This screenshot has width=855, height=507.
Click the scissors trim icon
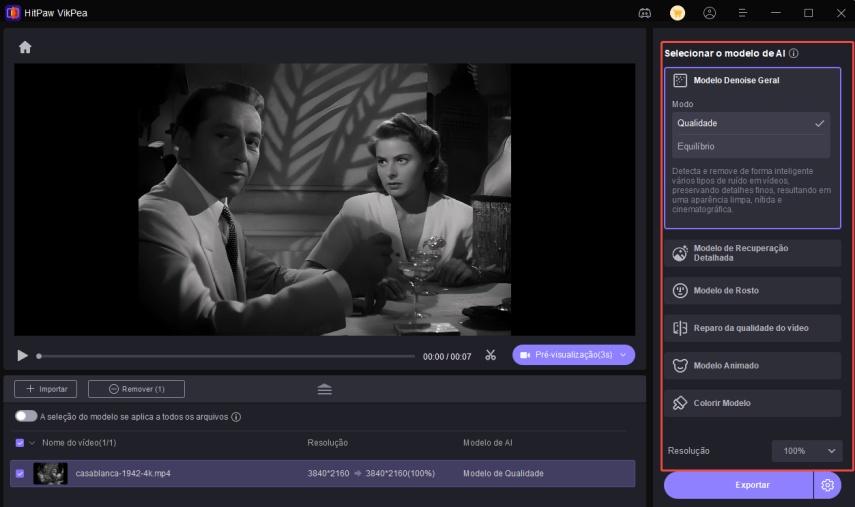(491, 355)
